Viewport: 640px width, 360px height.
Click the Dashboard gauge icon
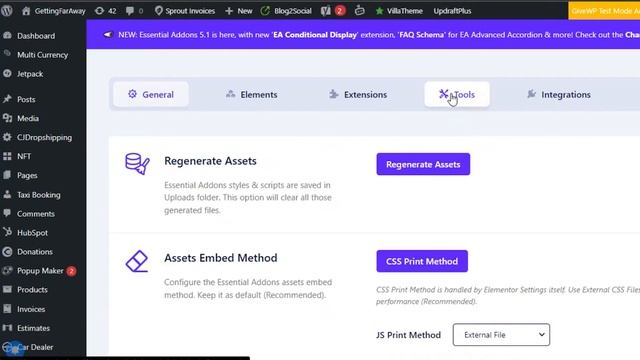(7, 36)
